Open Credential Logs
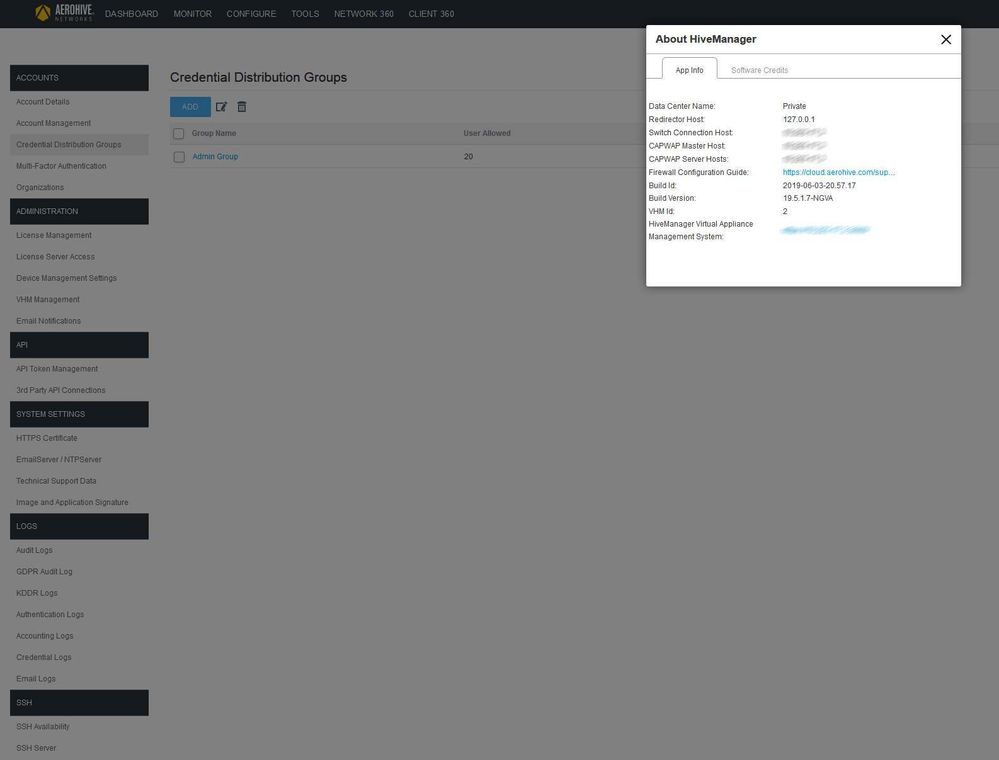The width and height of the screenshot is (999, 760). (x=44, y=657)
